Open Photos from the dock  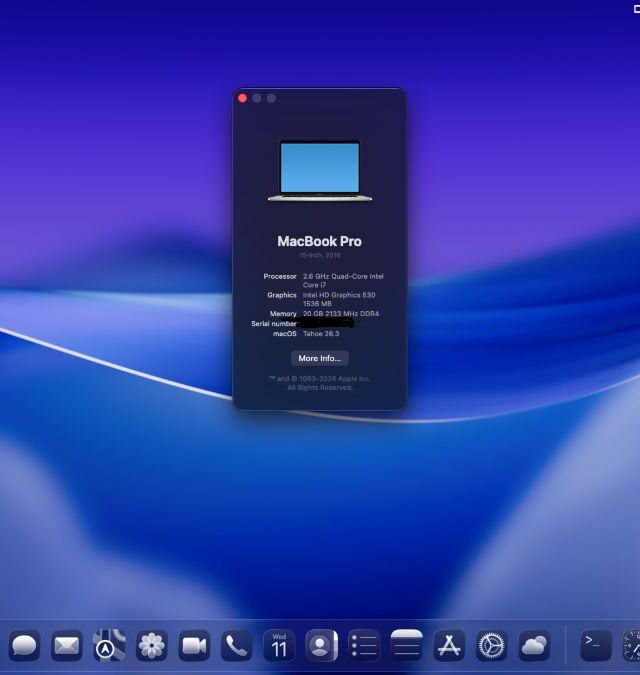151,646
